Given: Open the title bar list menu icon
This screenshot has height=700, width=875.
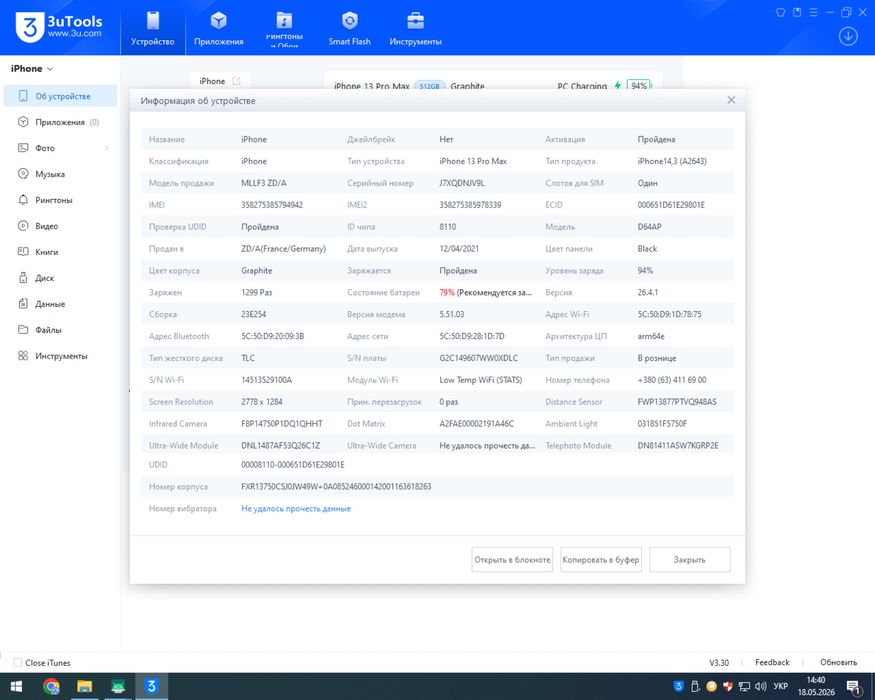Looking at the screenshot, I should (x=814, y=12).
